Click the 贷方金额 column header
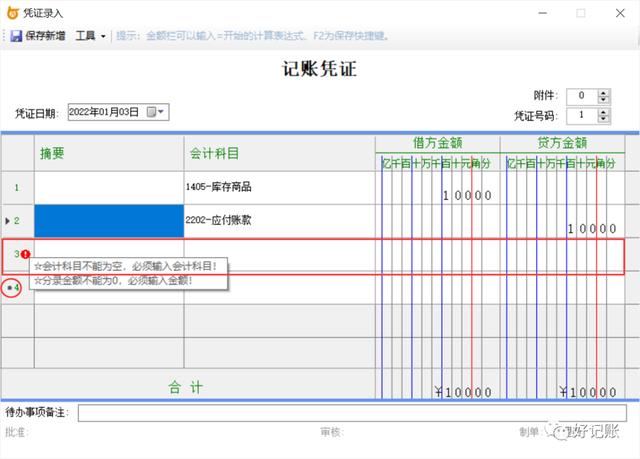 [x=562, y=143]
